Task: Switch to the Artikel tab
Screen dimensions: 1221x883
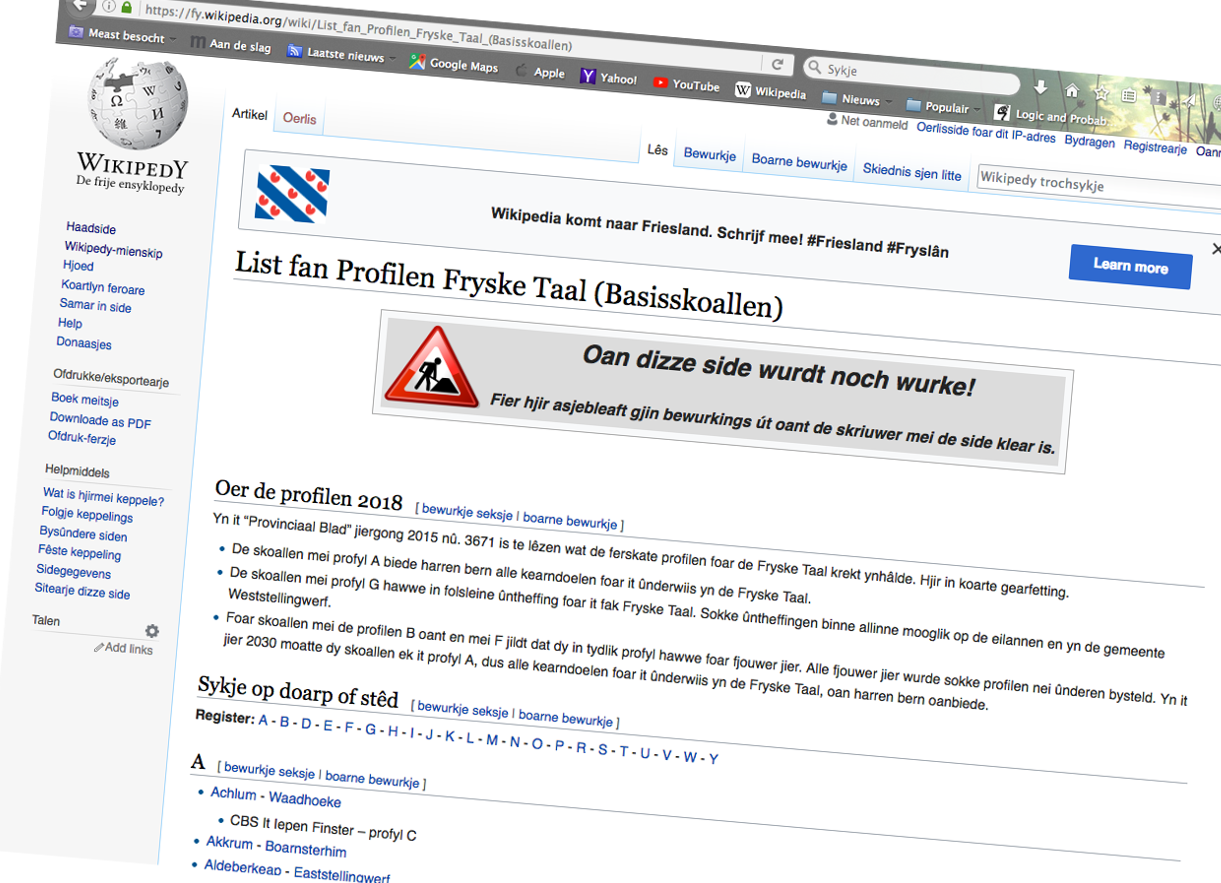Action: 250,114
